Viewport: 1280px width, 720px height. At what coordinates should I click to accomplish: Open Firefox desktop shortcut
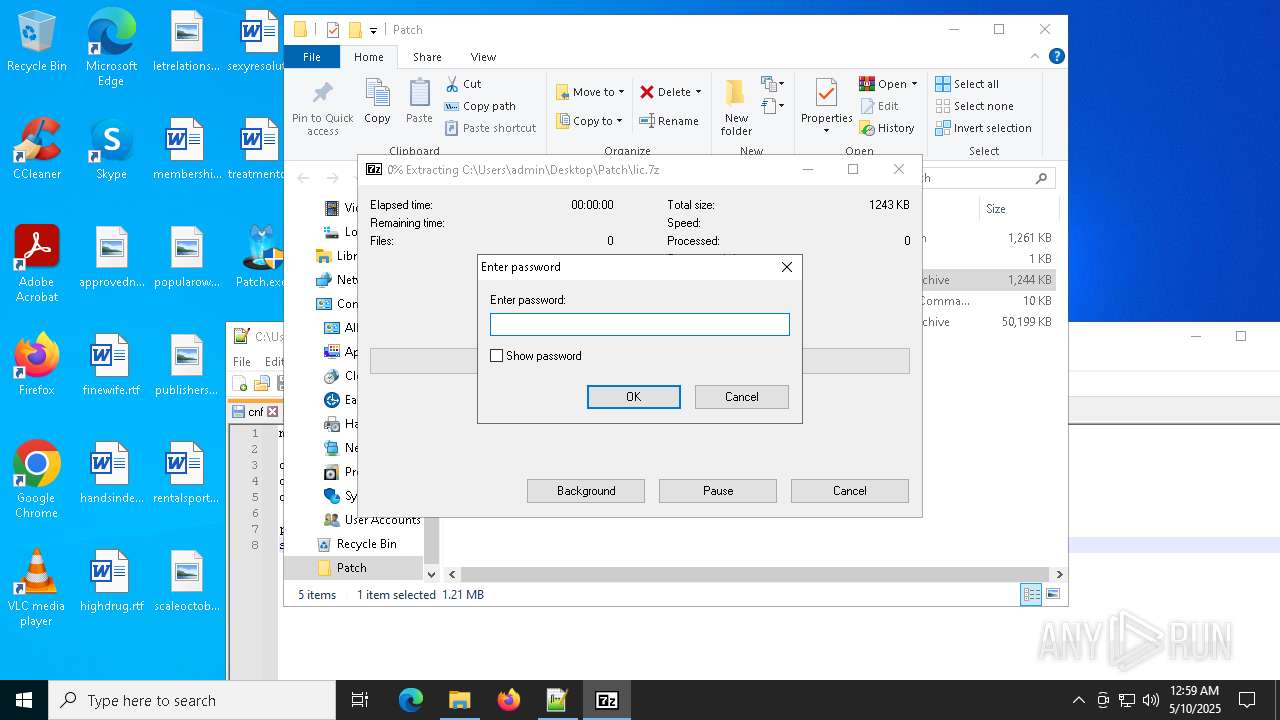[37, 365]
